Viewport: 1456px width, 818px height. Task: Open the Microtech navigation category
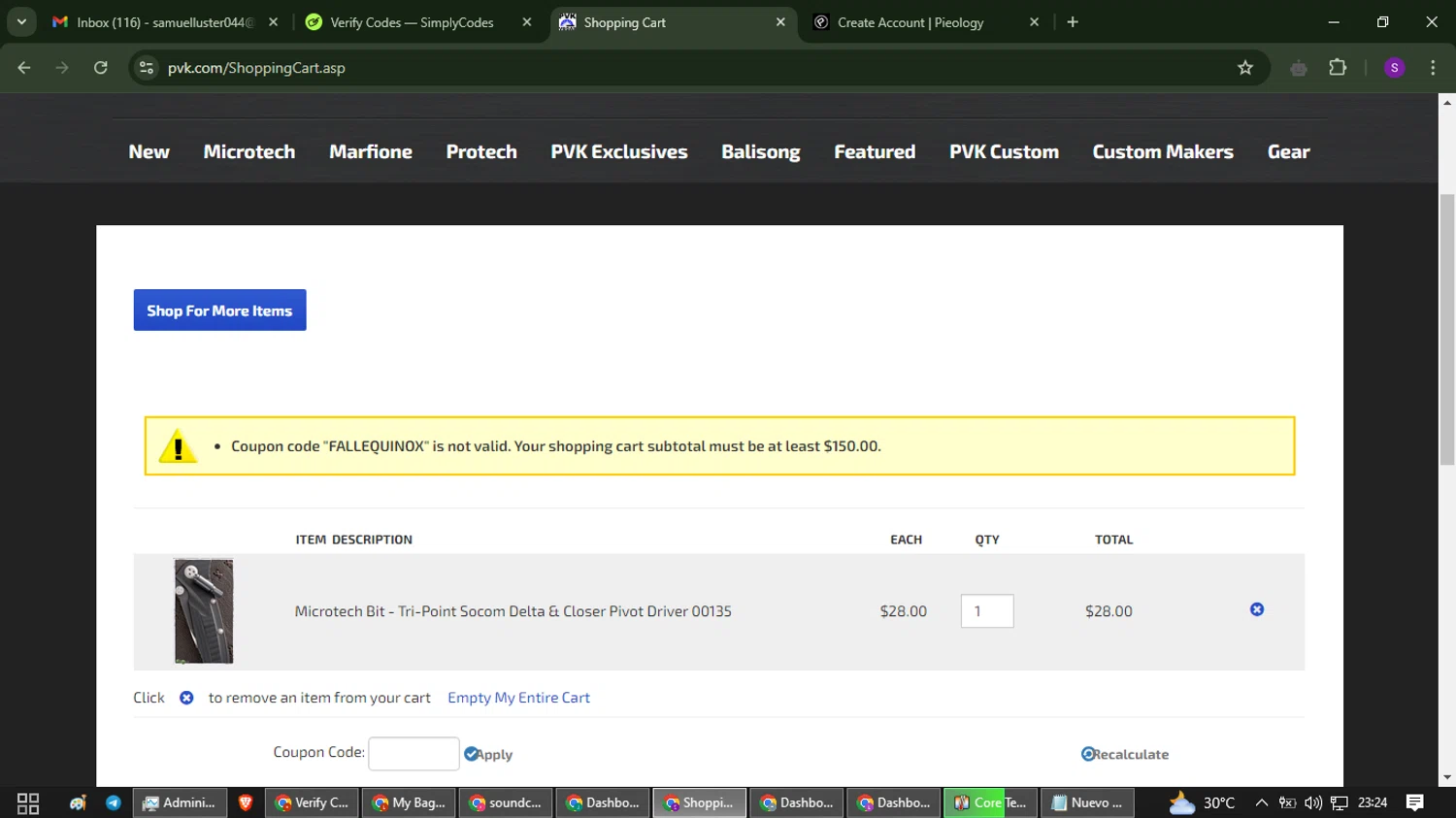(x=249, y=152)
